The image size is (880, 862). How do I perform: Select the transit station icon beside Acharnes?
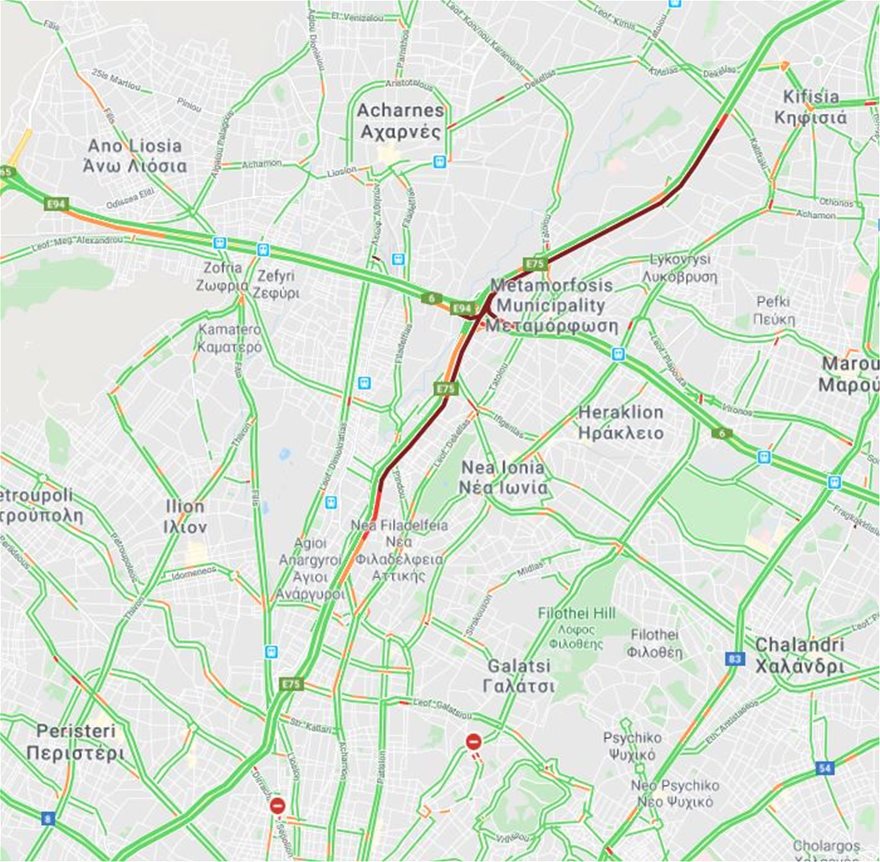[x=439, y=162]
